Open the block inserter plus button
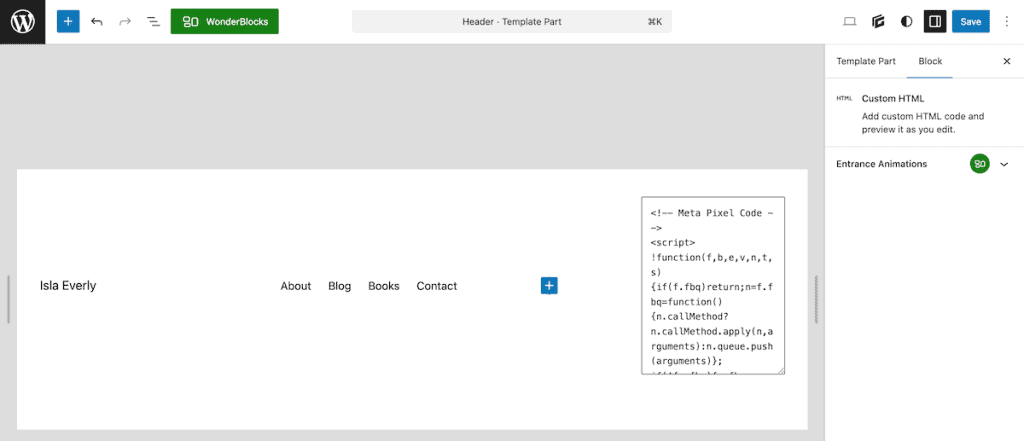Image resolution: width=1024 pixels, height=441 pixels. (x=68, y=22)
